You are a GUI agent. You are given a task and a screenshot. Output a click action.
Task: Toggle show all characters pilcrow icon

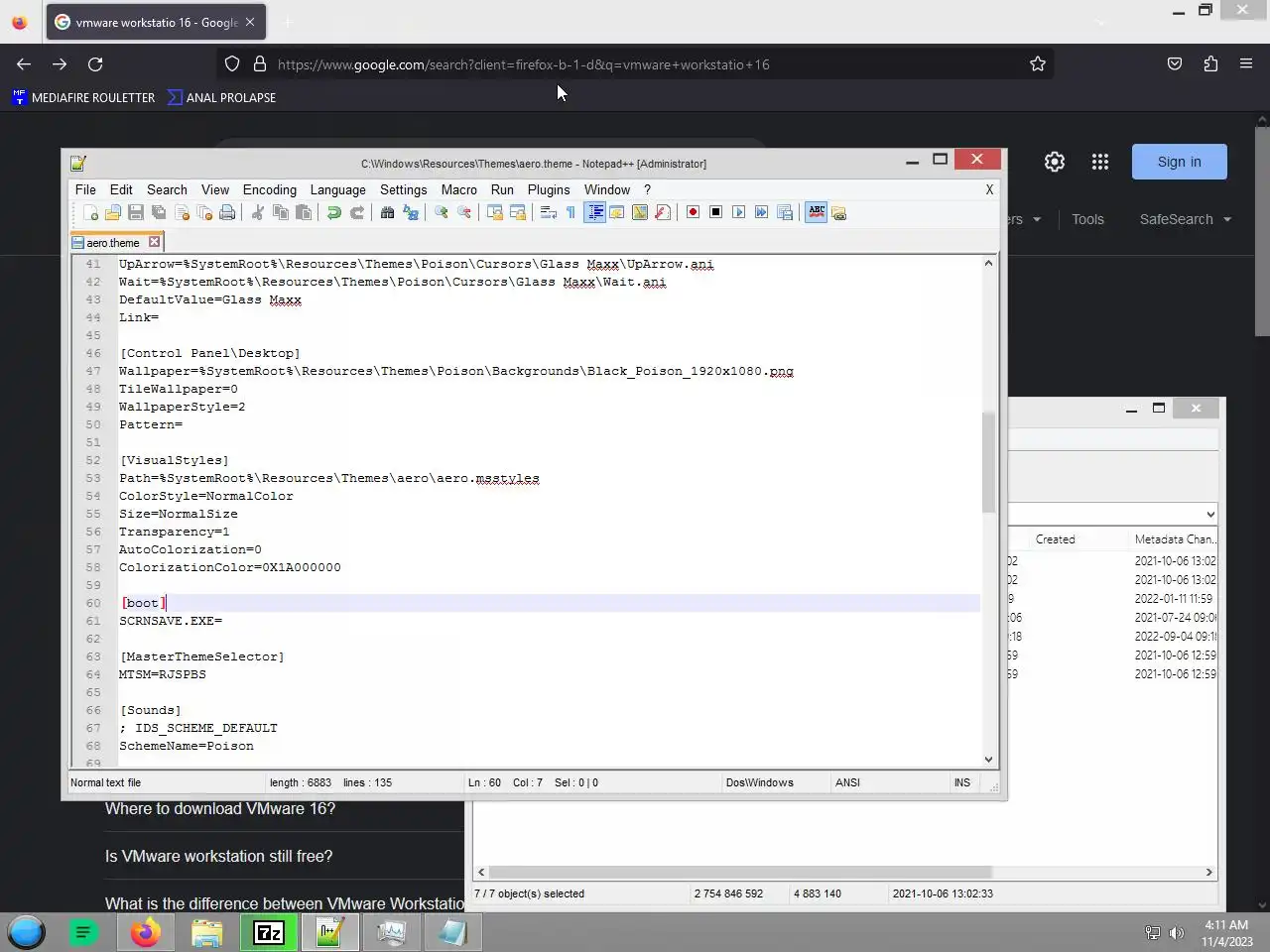[571, 212]
